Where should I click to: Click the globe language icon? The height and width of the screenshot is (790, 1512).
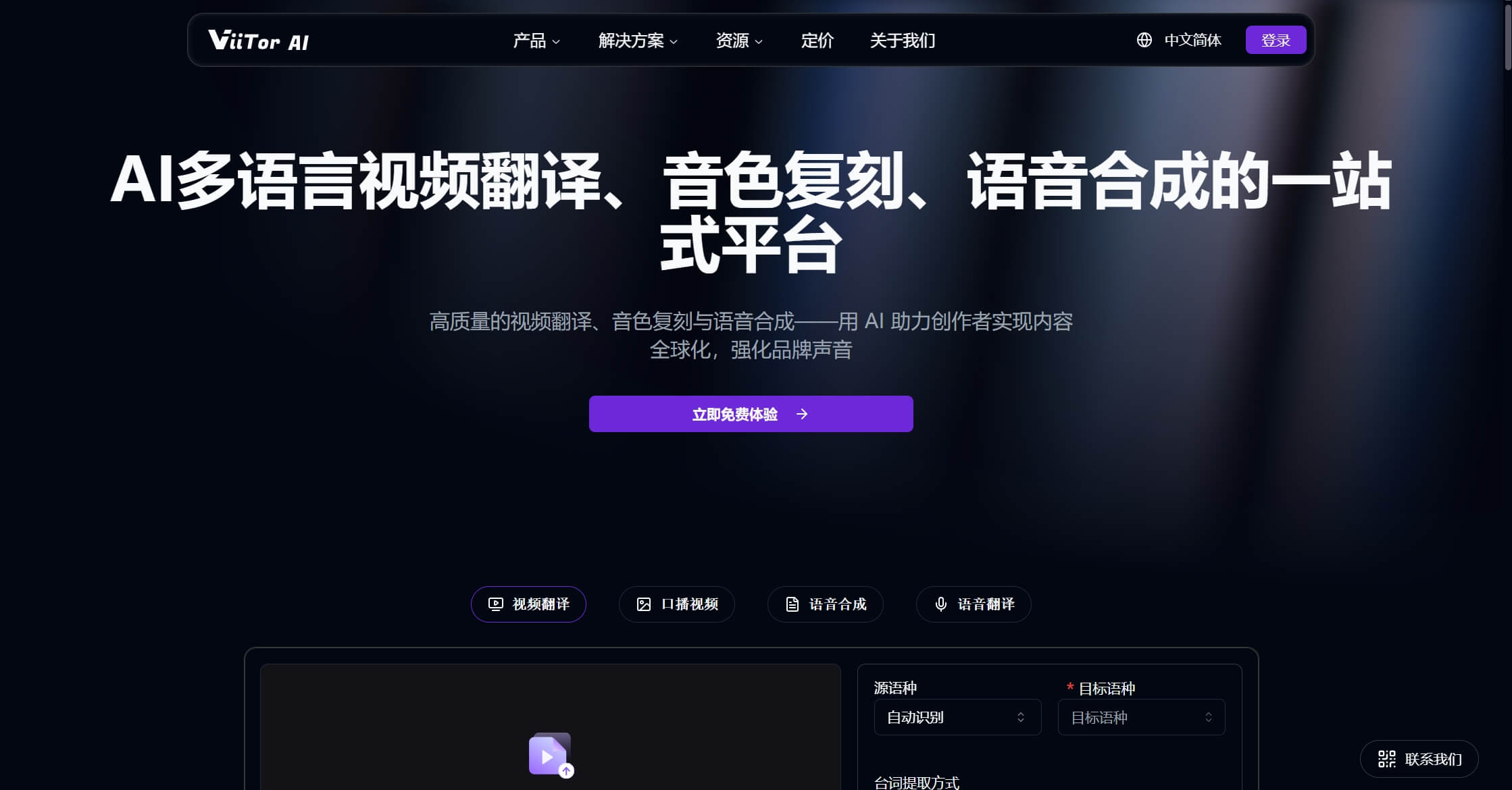pos(1144,41)
